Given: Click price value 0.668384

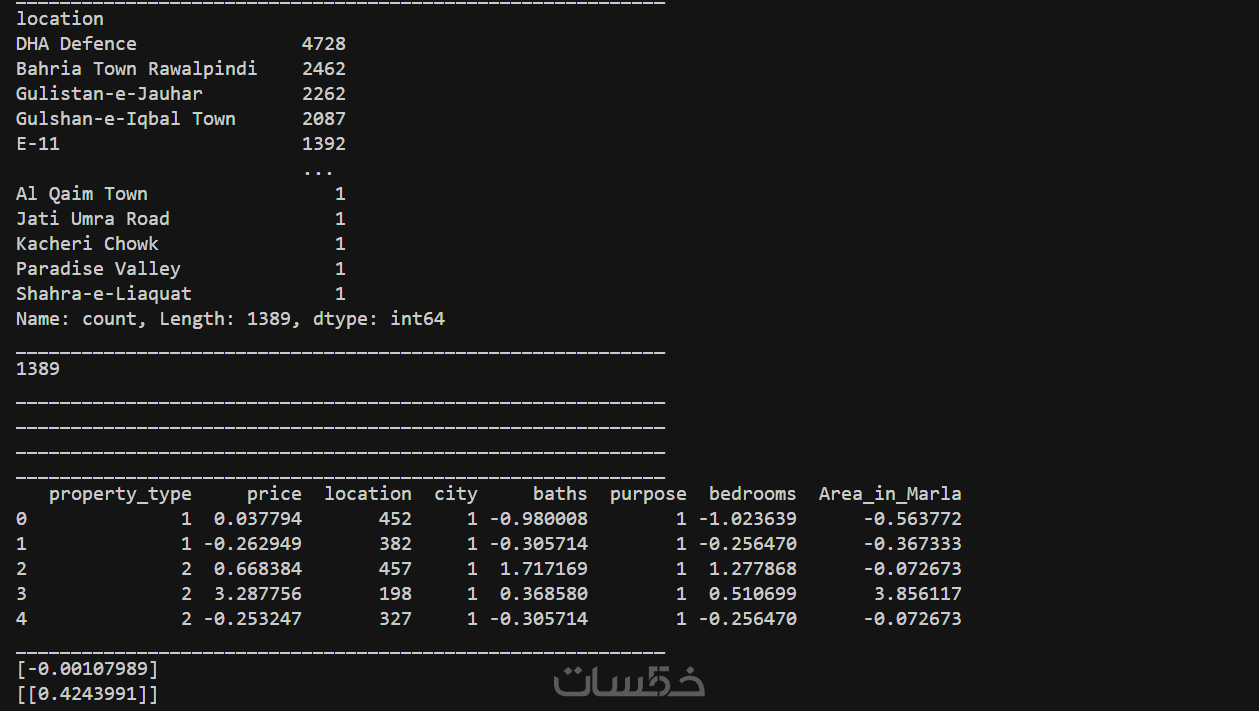Looking at the screenshot, I should [258, 569].
